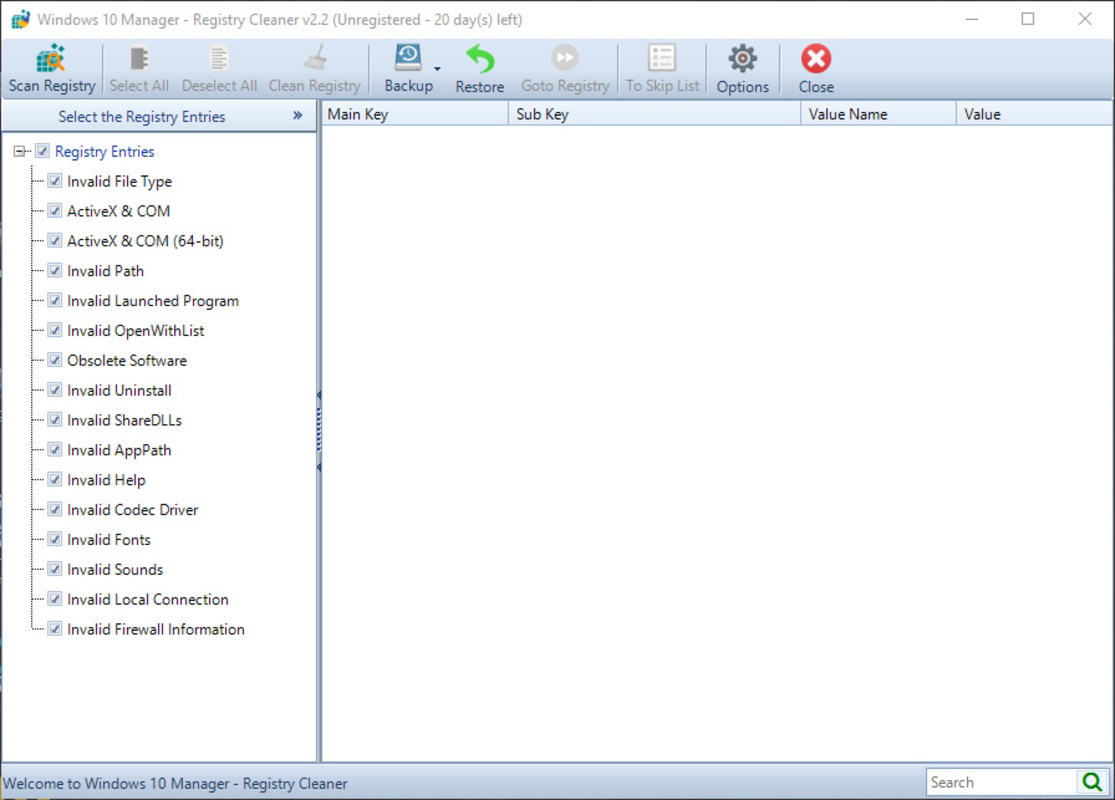
Task: Uncheck the Invalid Help checkbox
Action: point(55,479)
